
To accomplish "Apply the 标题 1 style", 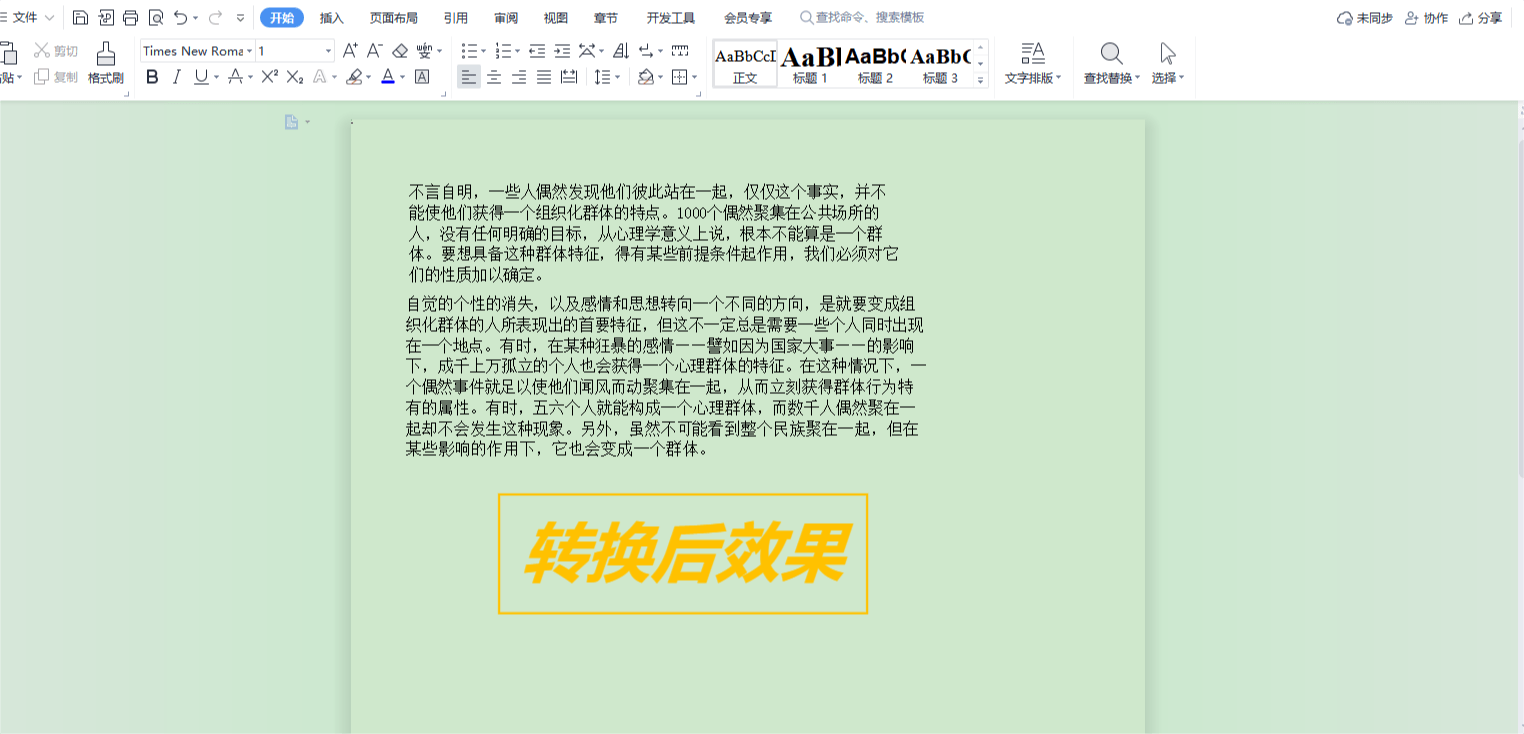I will pyautogui.click(x=810, y=64).
